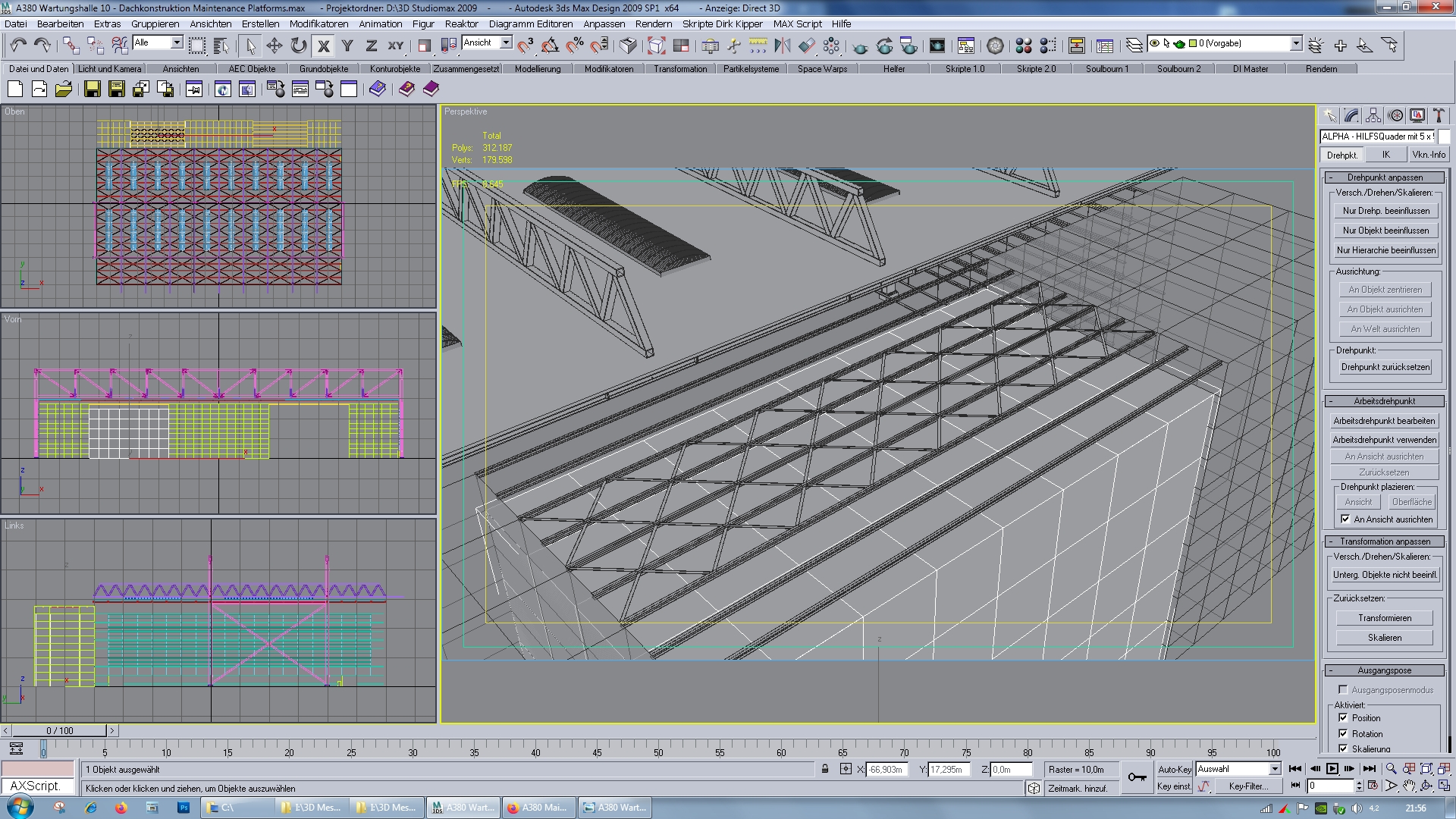Switch to the Licht und Kamera tab
The width and height of the screenshot is (1456, 819).
[x=110, y=69]
